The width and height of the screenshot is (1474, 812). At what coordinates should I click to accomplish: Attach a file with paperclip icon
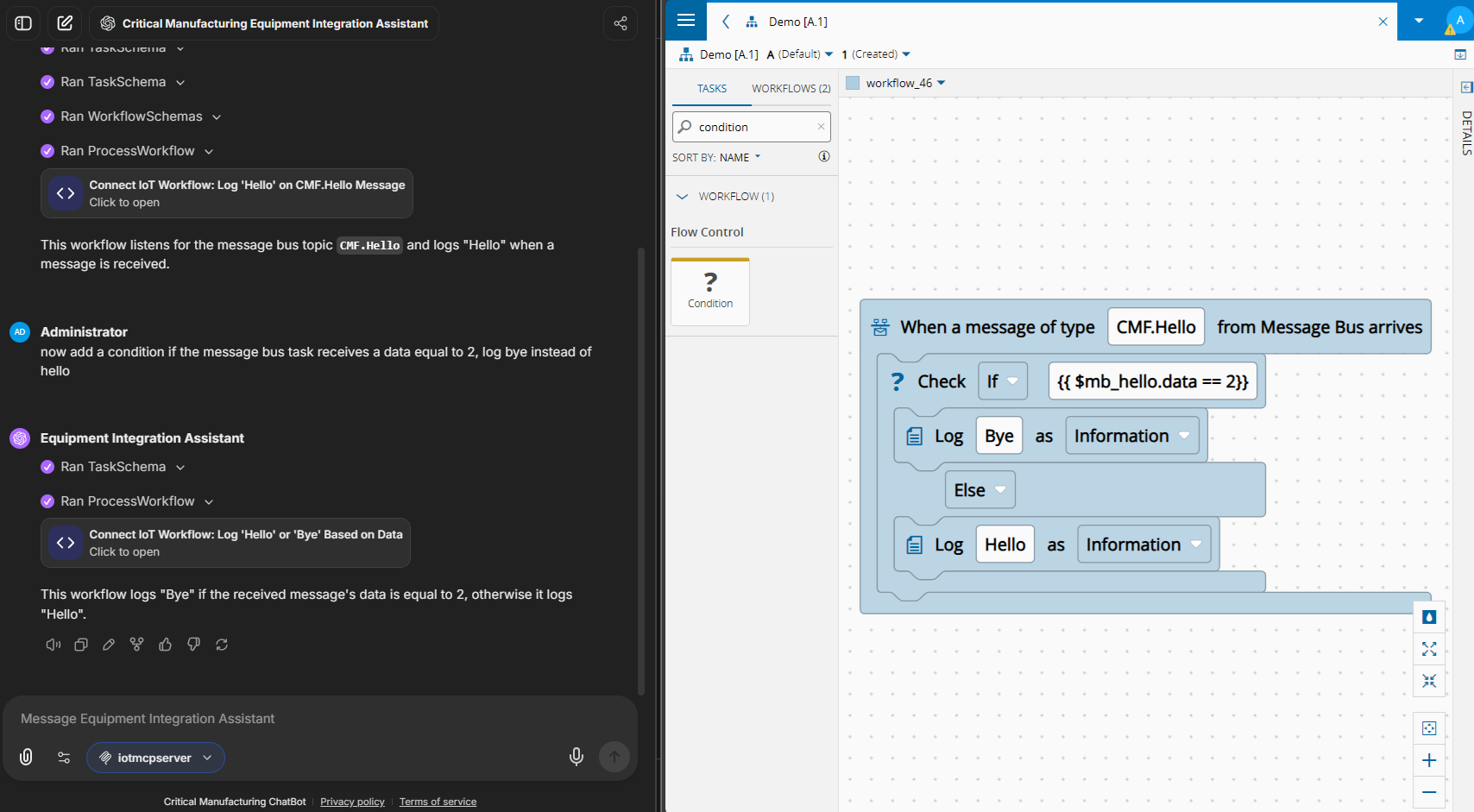(x=26, y=758)
